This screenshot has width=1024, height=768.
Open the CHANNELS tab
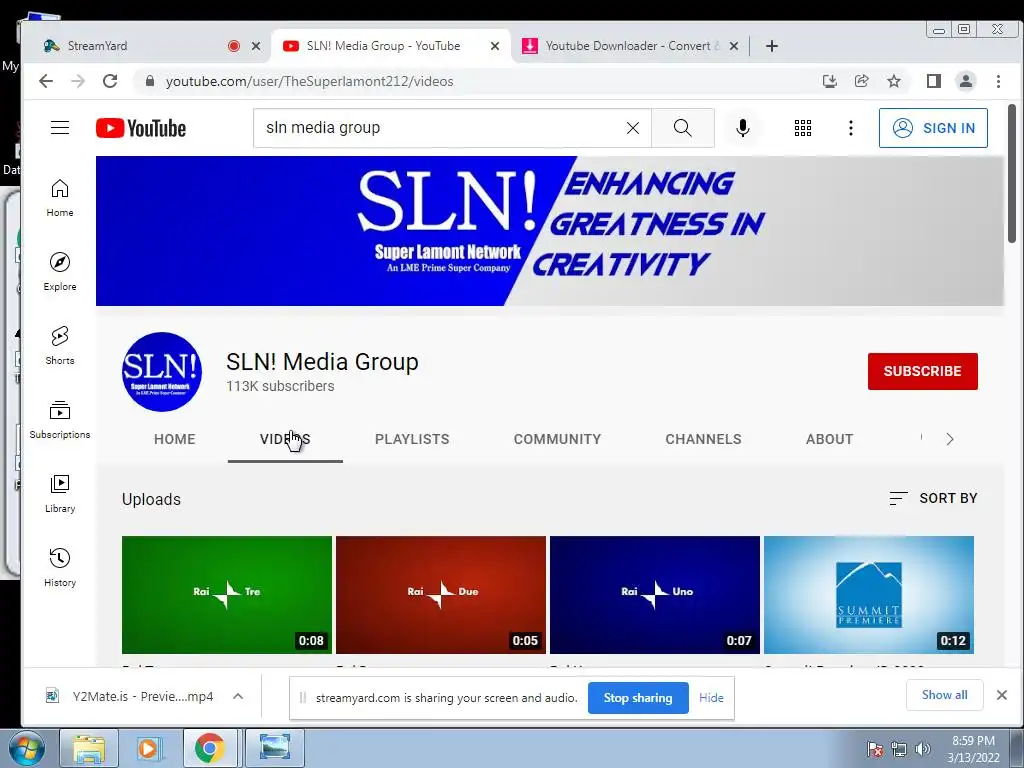[703, 439]
